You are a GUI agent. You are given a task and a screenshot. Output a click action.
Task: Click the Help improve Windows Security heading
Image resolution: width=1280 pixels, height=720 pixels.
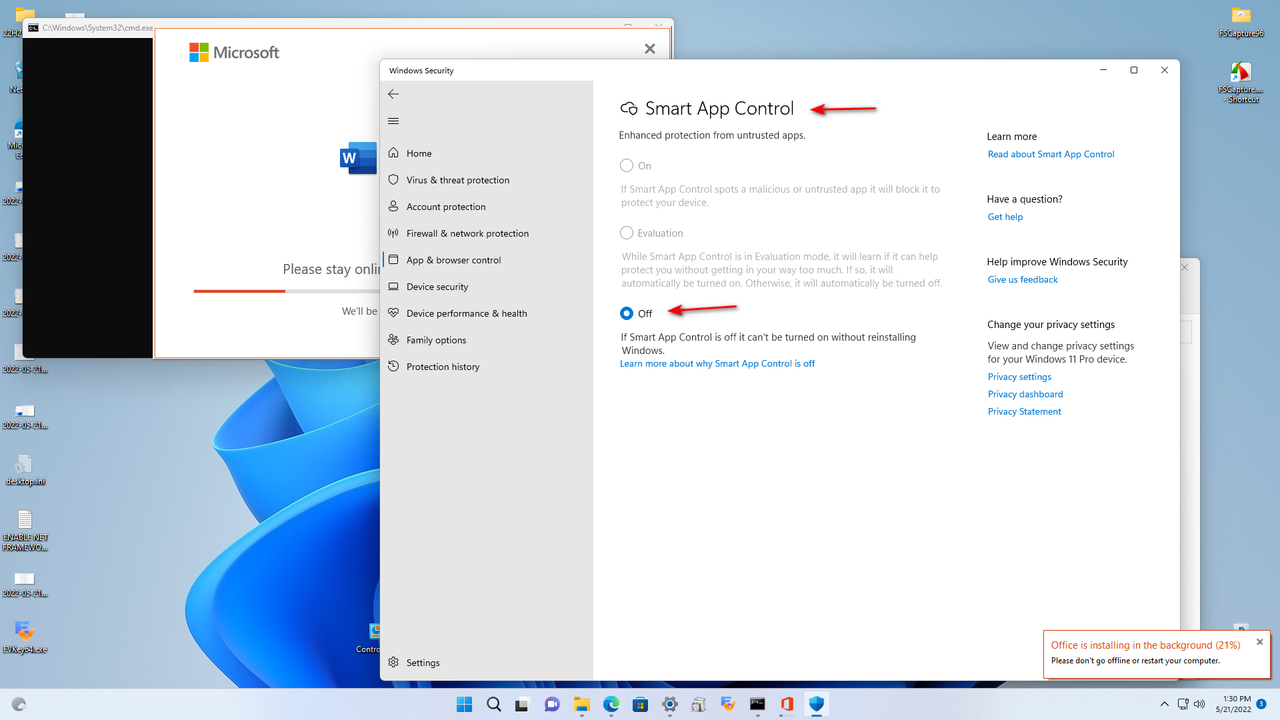tap(1057, 262)
